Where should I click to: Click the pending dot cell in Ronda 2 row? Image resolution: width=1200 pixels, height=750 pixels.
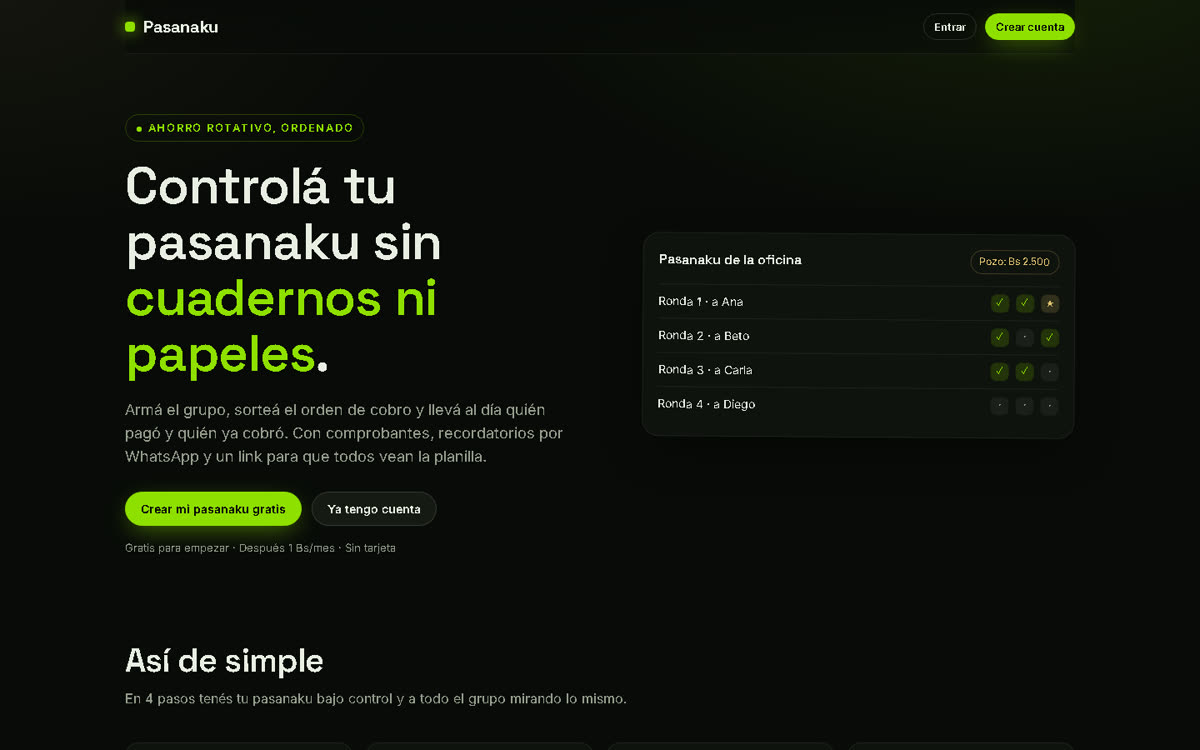click(x=1025, y=337)
